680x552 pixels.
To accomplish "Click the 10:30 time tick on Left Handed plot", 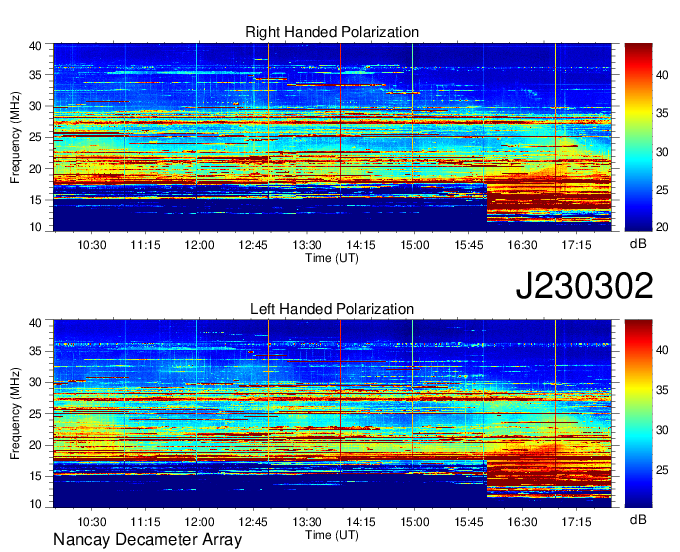I will (92, 522).
